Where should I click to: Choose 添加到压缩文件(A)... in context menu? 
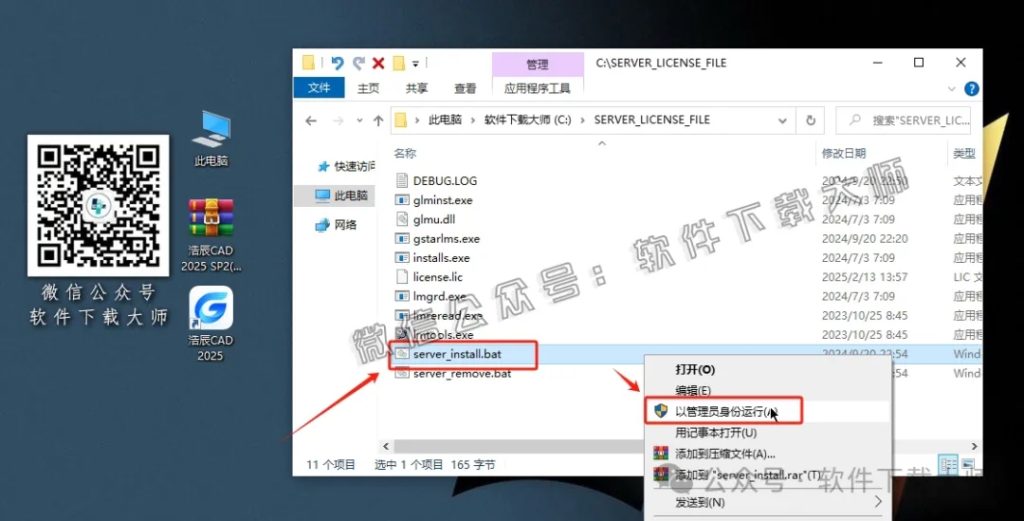point(725,454)
